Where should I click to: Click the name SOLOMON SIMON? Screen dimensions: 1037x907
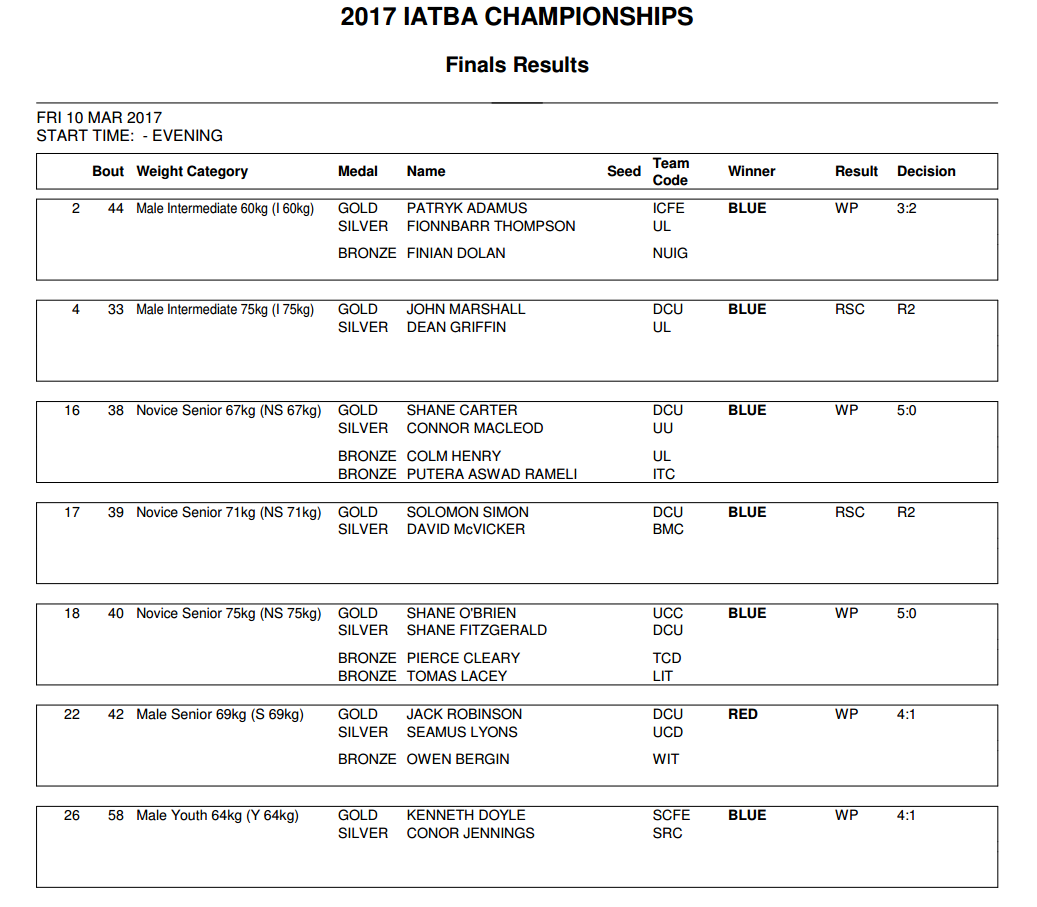pyautogui.click(x=467, y=512)
